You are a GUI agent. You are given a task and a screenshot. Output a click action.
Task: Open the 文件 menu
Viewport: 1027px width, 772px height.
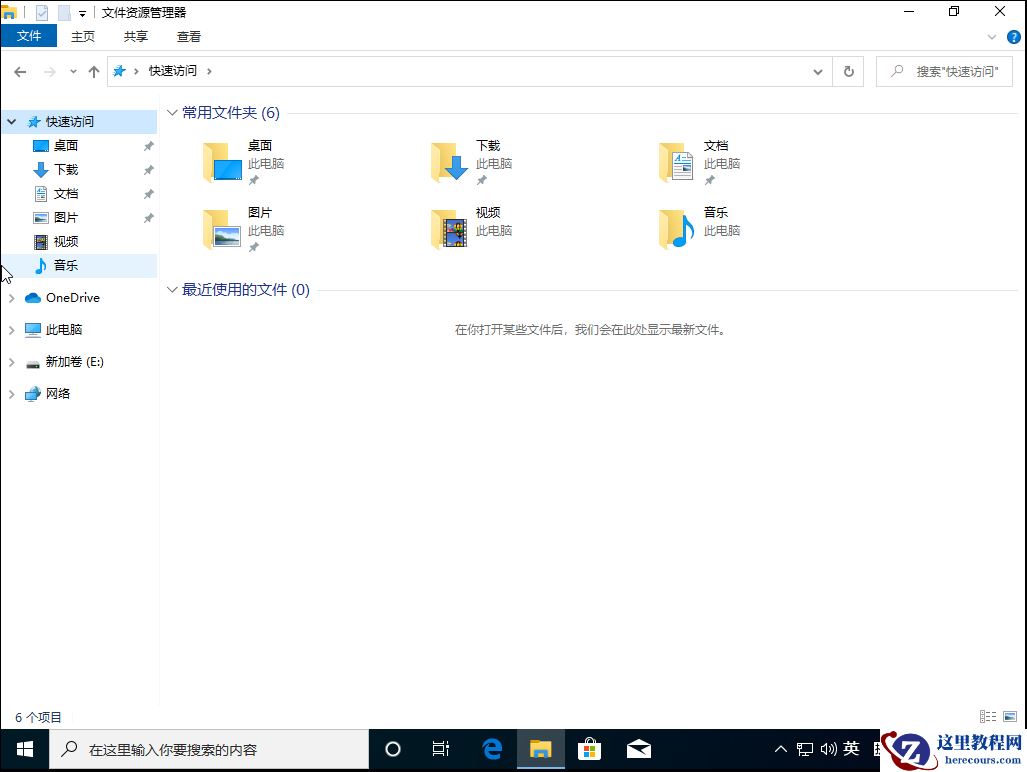click(29, 36)
